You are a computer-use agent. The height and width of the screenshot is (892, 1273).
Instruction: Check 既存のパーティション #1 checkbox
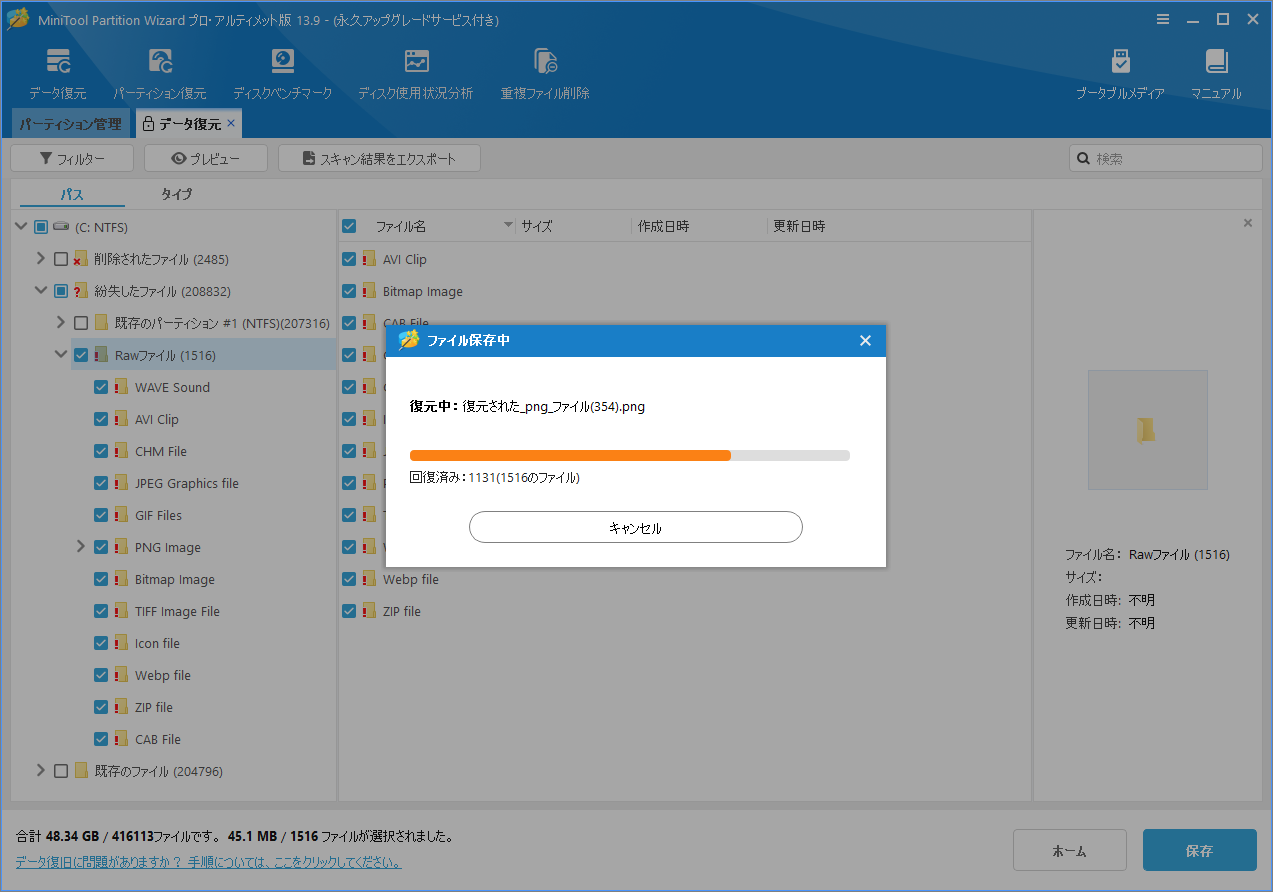click(x=81, y=323)
